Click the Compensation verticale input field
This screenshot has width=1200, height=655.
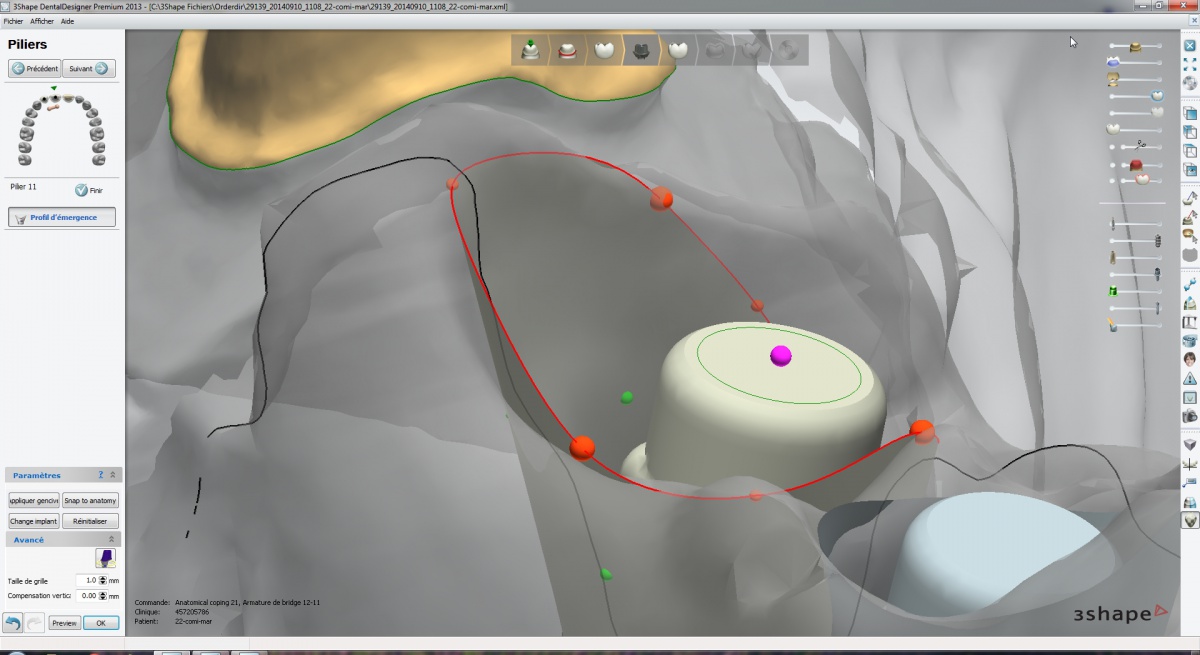pos(88,595)
